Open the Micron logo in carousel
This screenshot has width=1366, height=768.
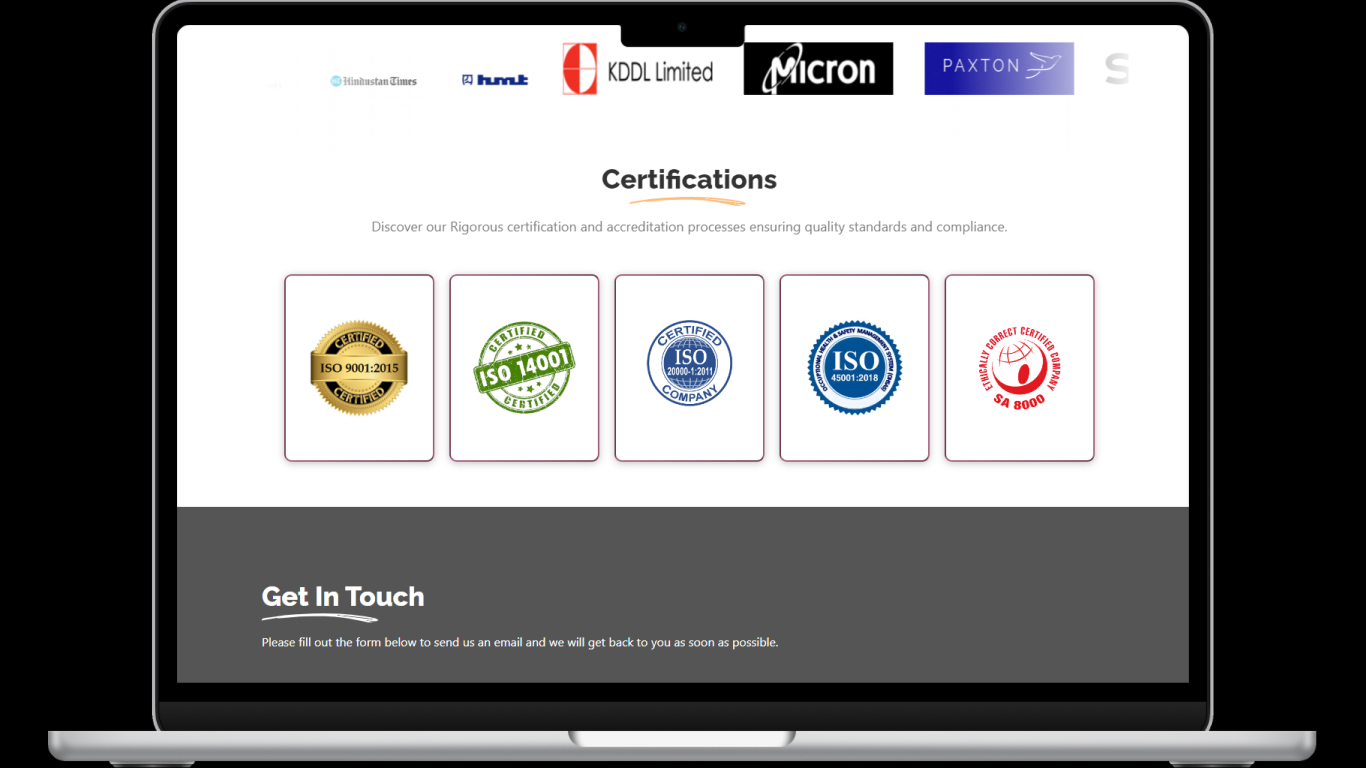pyautogui.click(x=818, y=69)
